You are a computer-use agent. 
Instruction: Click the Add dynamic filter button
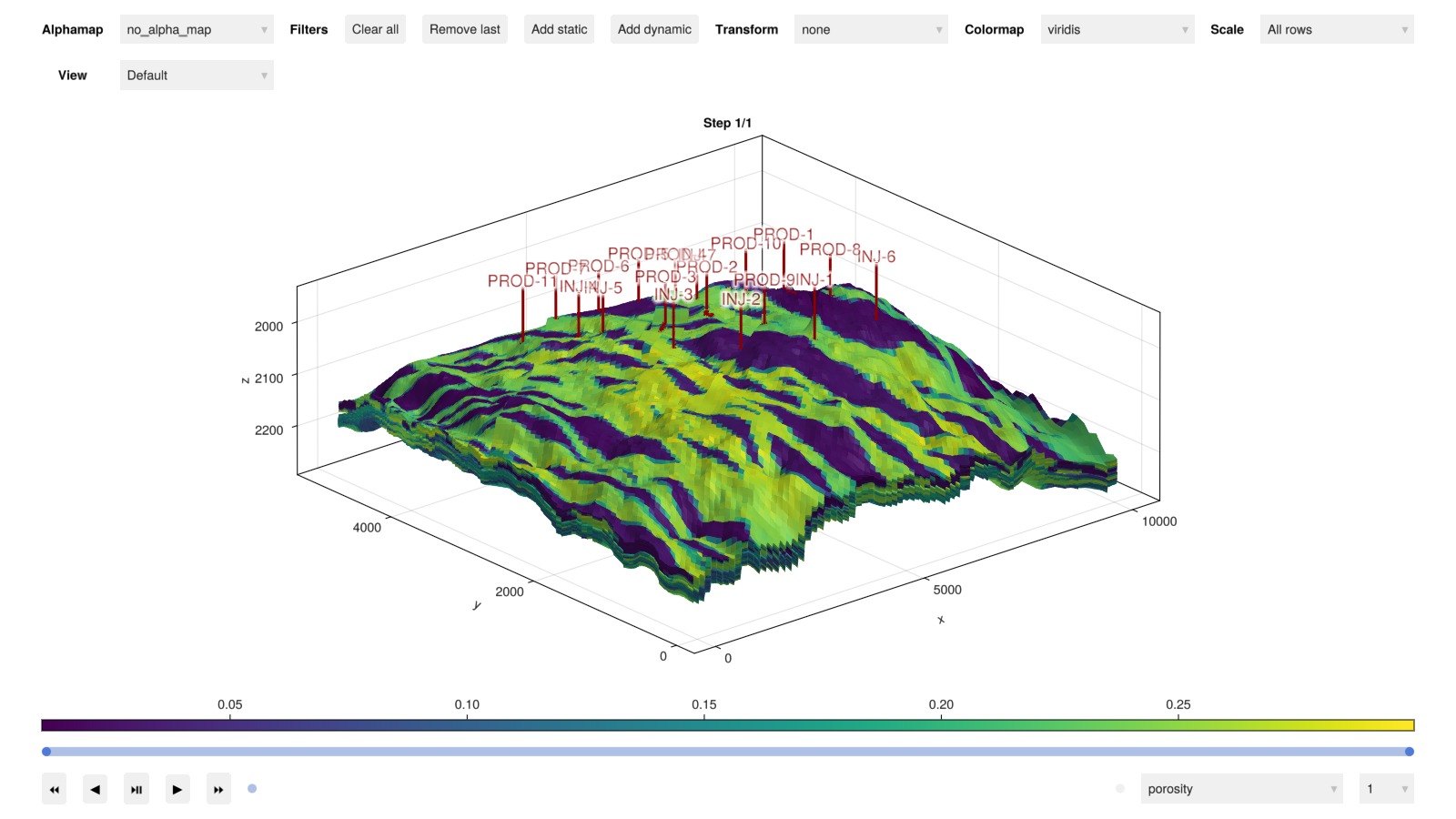pyautogui.click(x=654, y=29)
